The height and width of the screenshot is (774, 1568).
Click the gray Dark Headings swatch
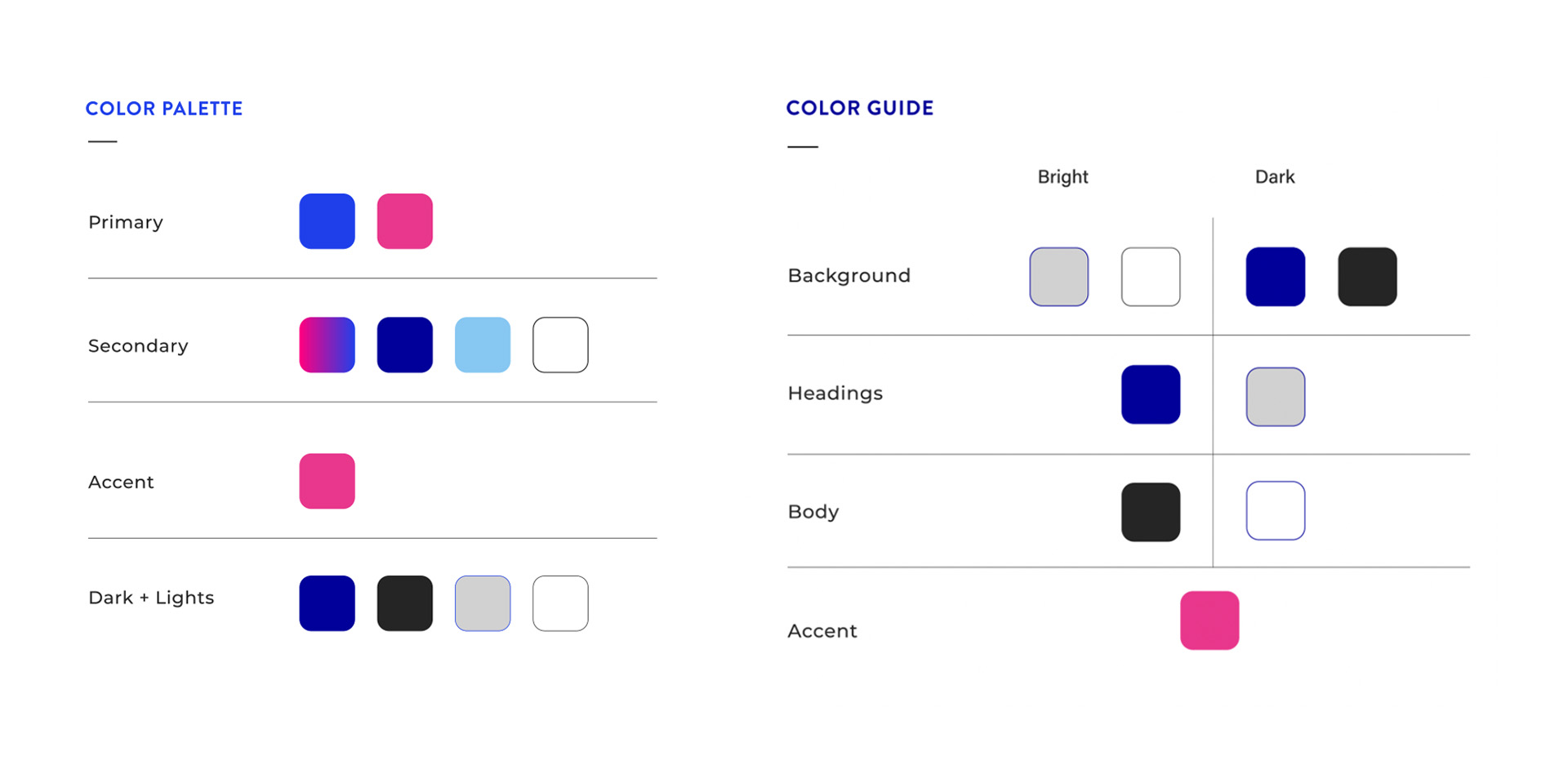click(x=1275, y=397)
